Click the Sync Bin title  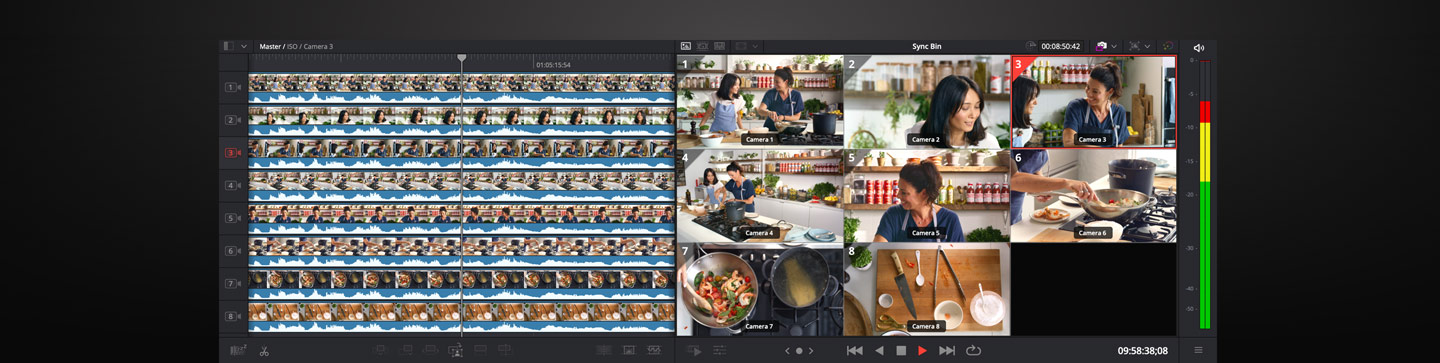click(x=927, y=46)
